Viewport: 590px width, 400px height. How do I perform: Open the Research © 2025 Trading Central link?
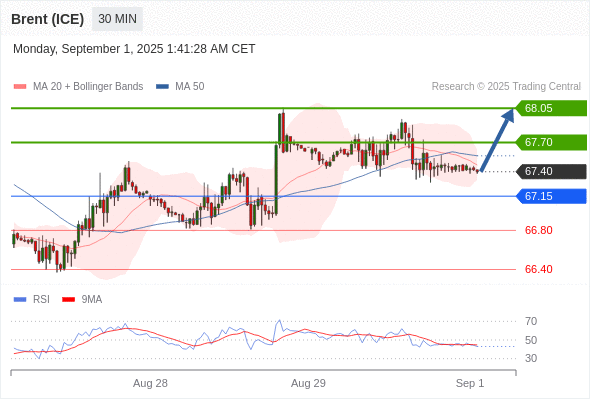[506, 87]
